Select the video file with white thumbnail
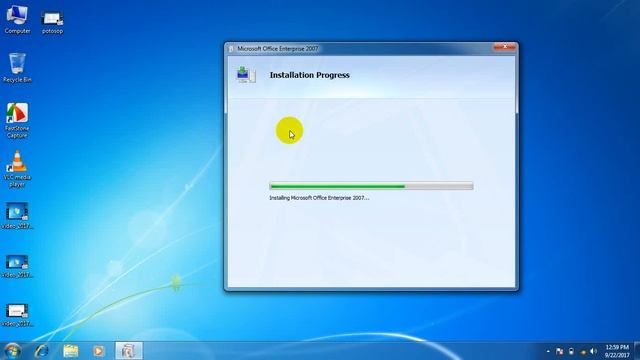This screenshot has height=360, width=640. (x=17, y=315)
